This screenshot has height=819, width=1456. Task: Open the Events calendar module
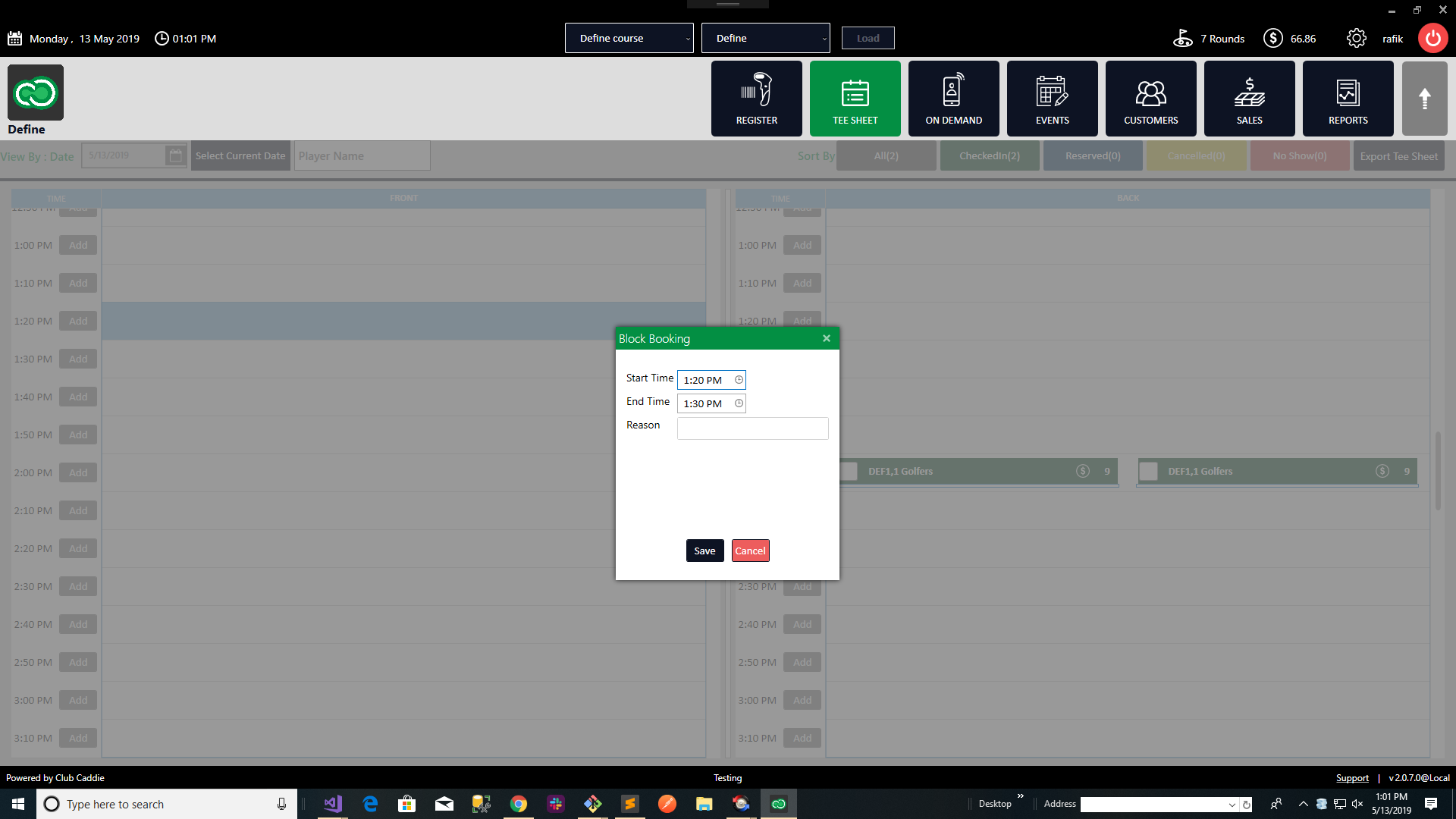click(x=1052, y=99)
